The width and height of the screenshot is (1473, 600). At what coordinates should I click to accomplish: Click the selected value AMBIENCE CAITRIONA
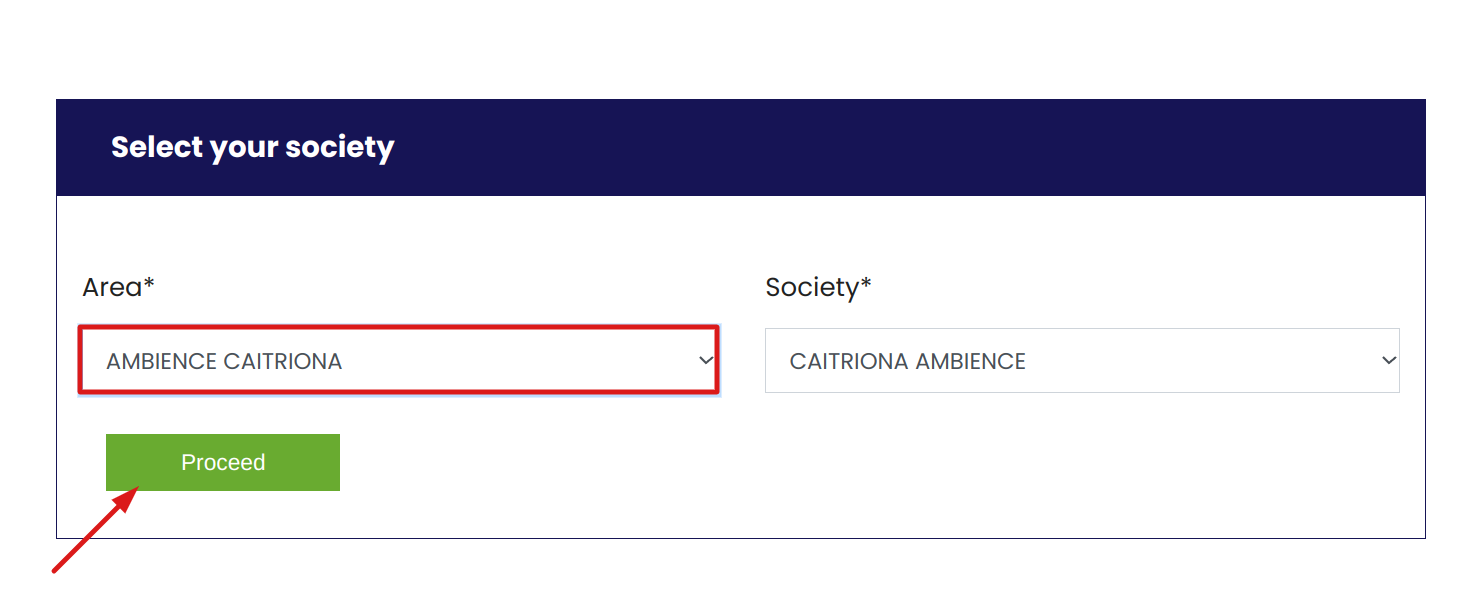point(224,361)
